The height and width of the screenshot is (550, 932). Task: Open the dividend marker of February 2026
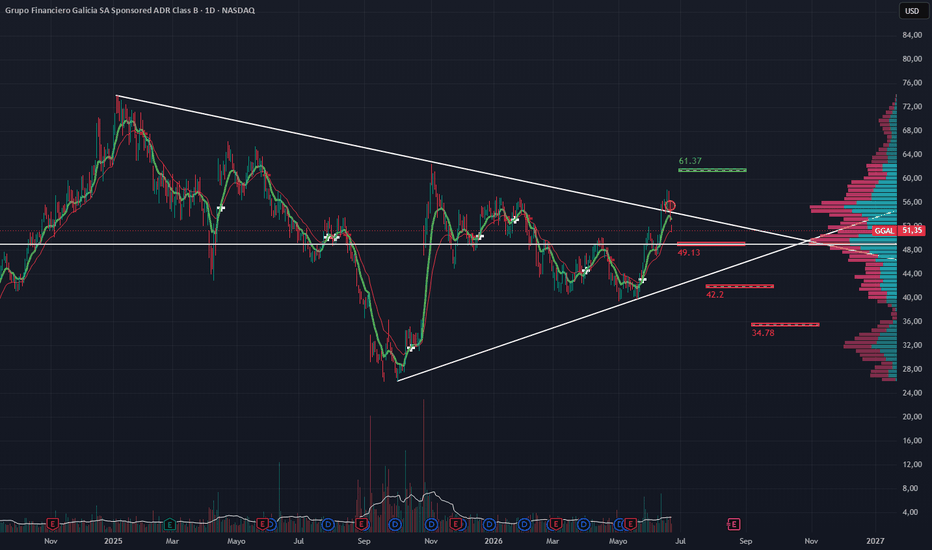point(524,524)
